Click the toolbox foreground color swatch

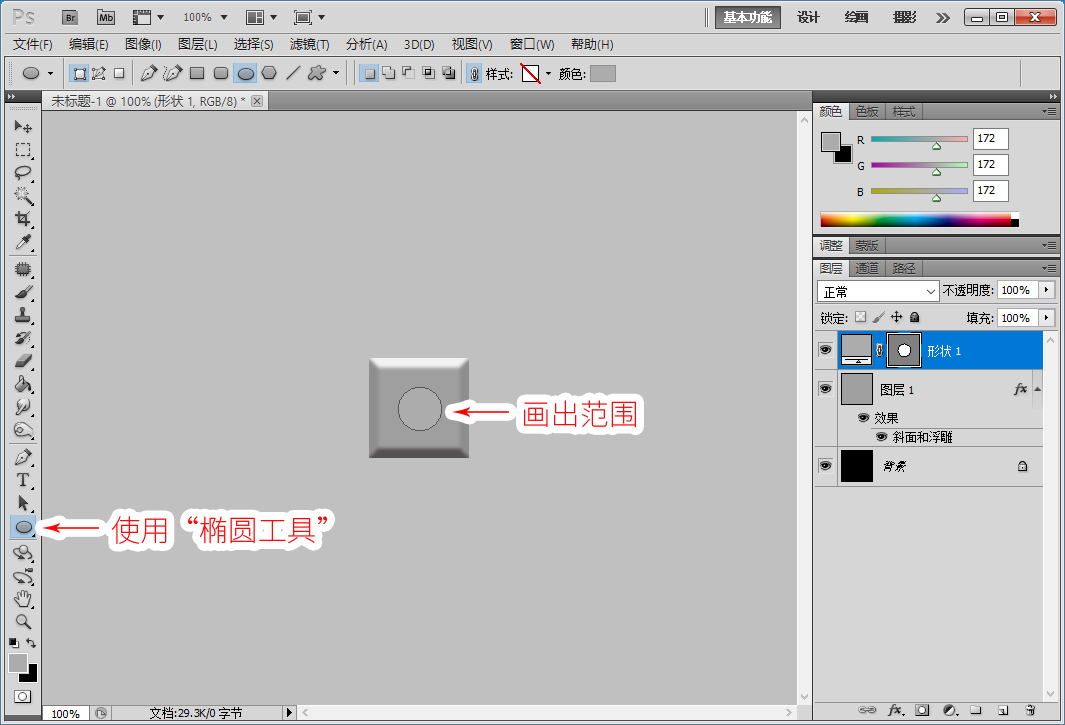coord(17,662)
